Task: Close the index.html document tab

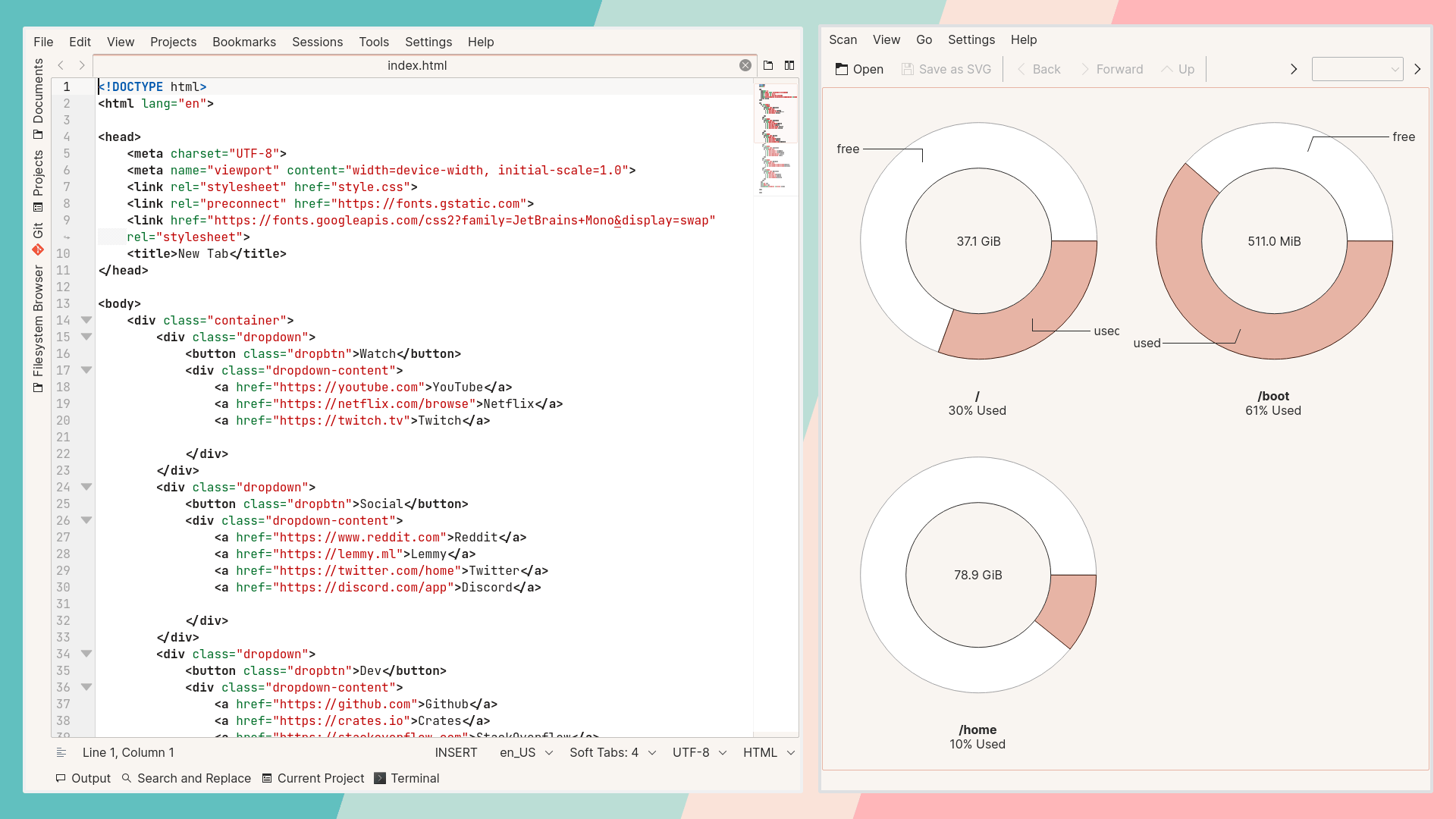Action: click(745, 65)
